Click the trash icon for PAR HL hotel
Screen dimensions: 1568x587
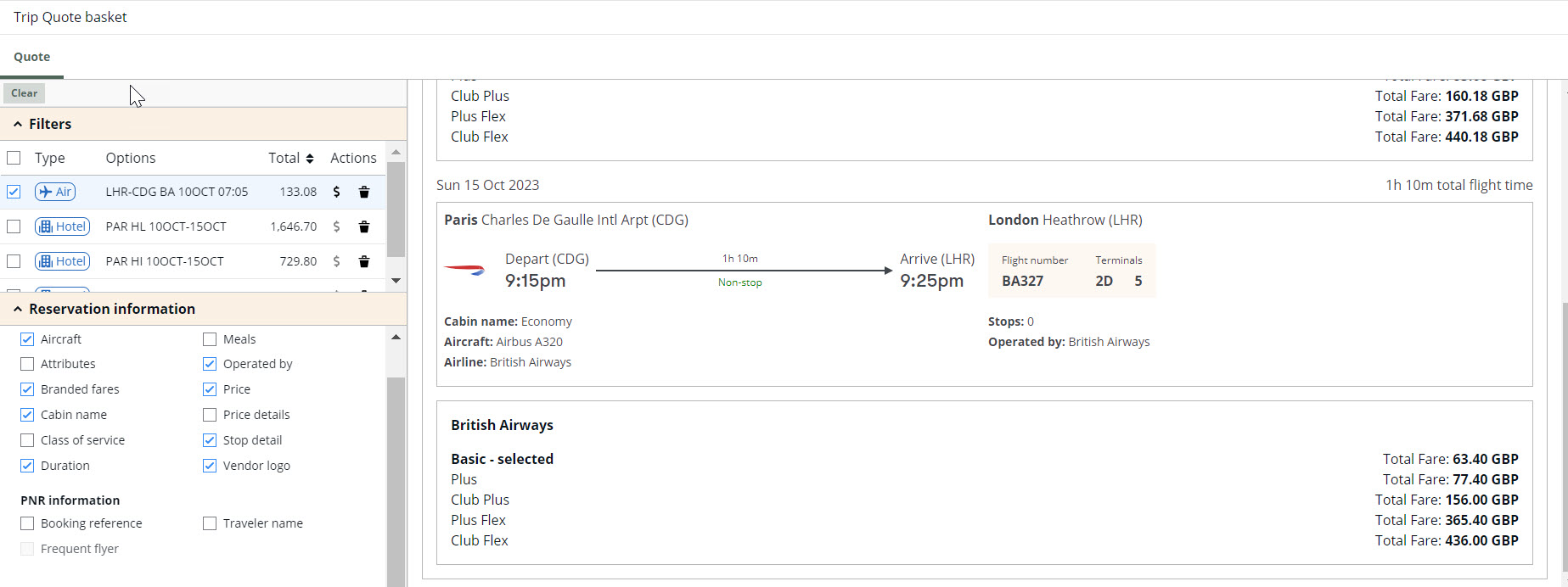click(x=364, y=226)
